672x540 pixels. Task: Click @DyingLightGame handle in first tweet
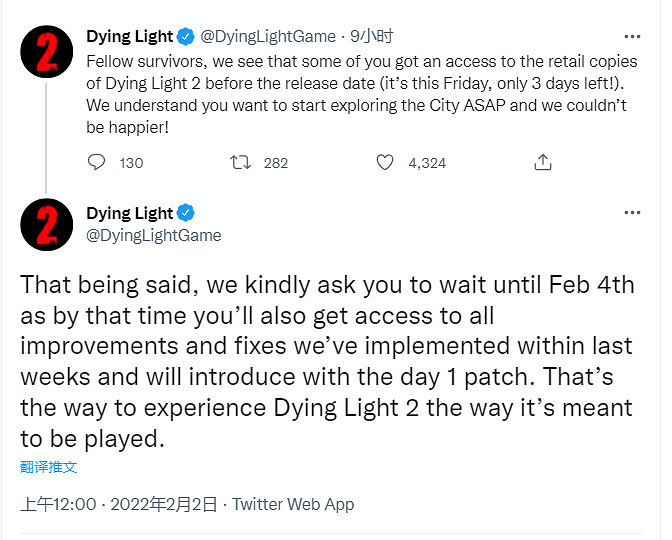[x=268, y=37]
